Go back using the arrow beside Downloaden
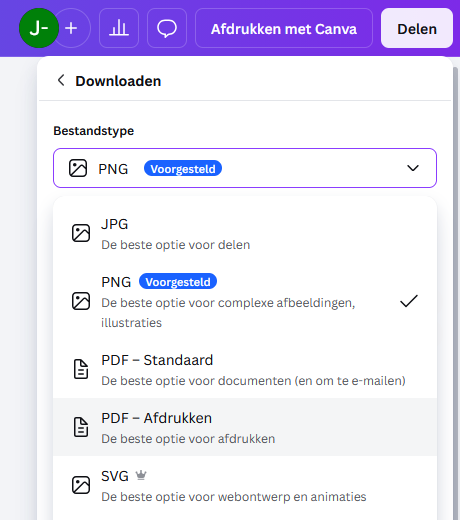460x520 pixels. (x=61, y=80)
